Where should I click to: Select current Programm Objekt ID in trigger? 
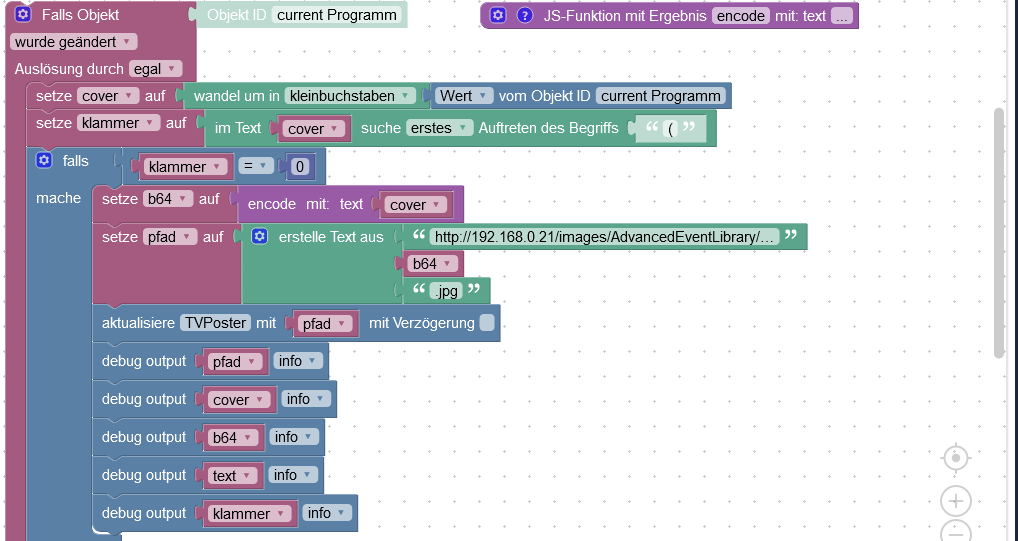pos(336,15)
